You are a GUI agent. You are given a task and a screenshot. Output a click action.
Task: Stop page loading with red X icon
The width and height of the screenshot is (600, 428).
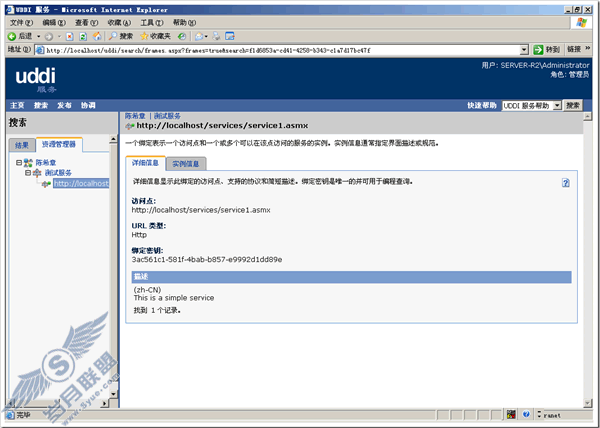coord(69,36)
